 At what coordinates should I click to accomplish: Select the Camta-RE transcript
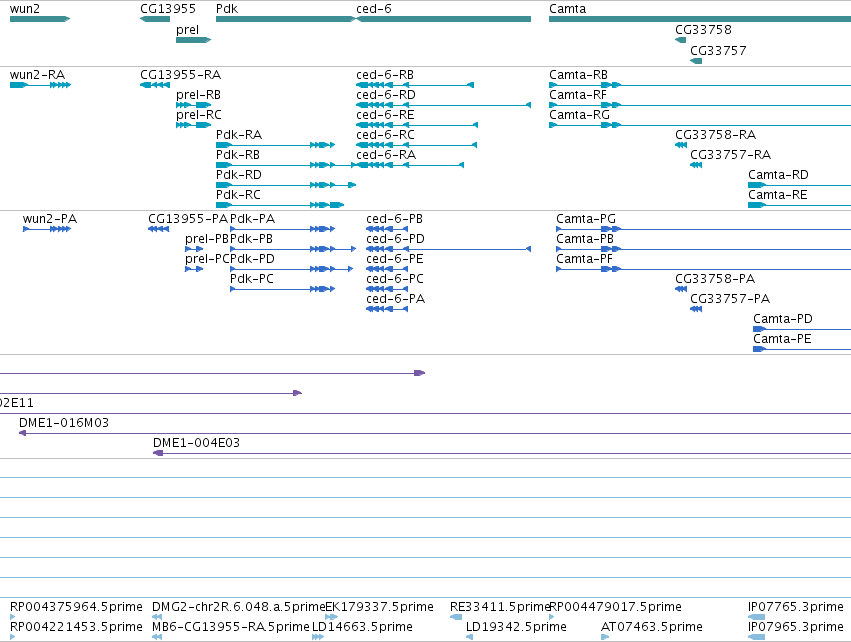[799, 205]
